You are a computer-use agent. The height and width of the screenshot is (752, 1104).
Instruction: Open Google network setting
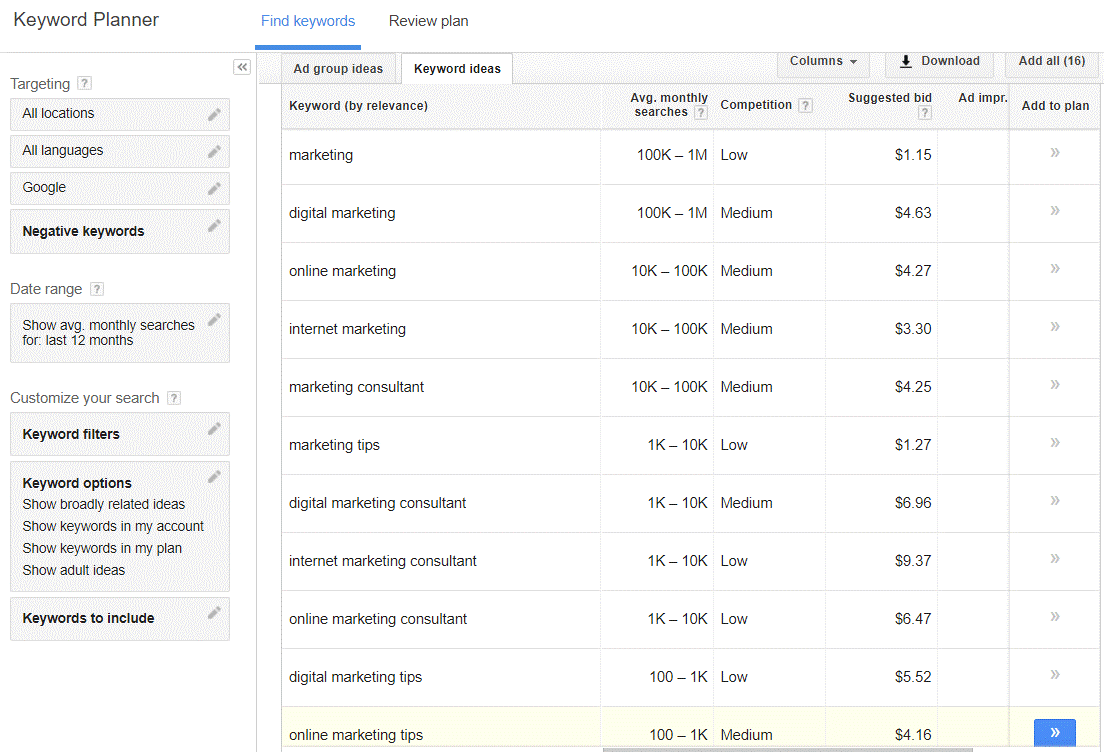120,189
